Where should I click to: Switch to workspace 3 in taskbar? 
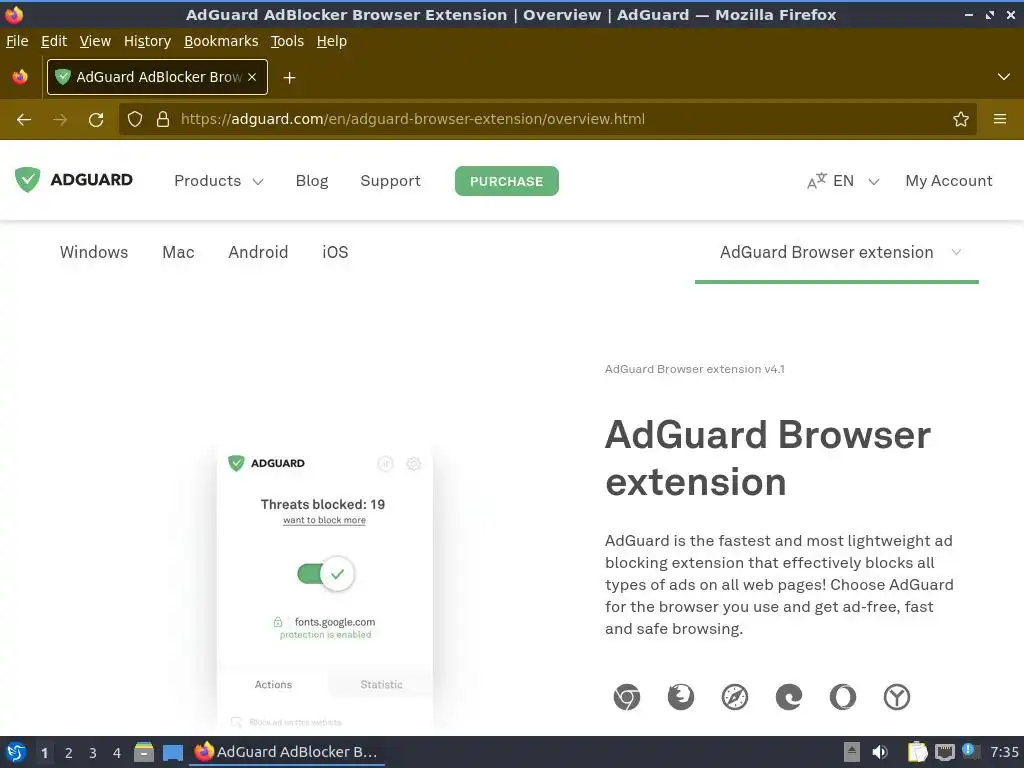point(93,752)
